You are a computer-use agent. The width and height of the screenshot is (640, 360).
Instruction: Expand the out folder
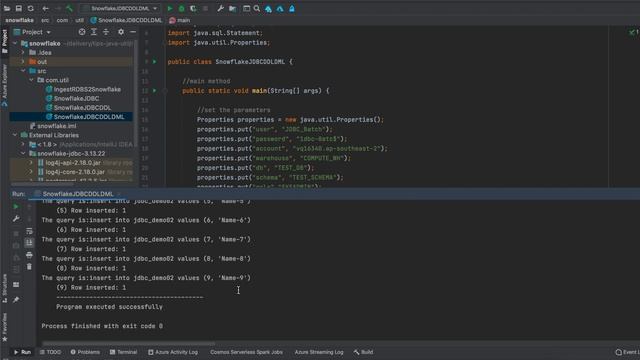tap(23, 62)
